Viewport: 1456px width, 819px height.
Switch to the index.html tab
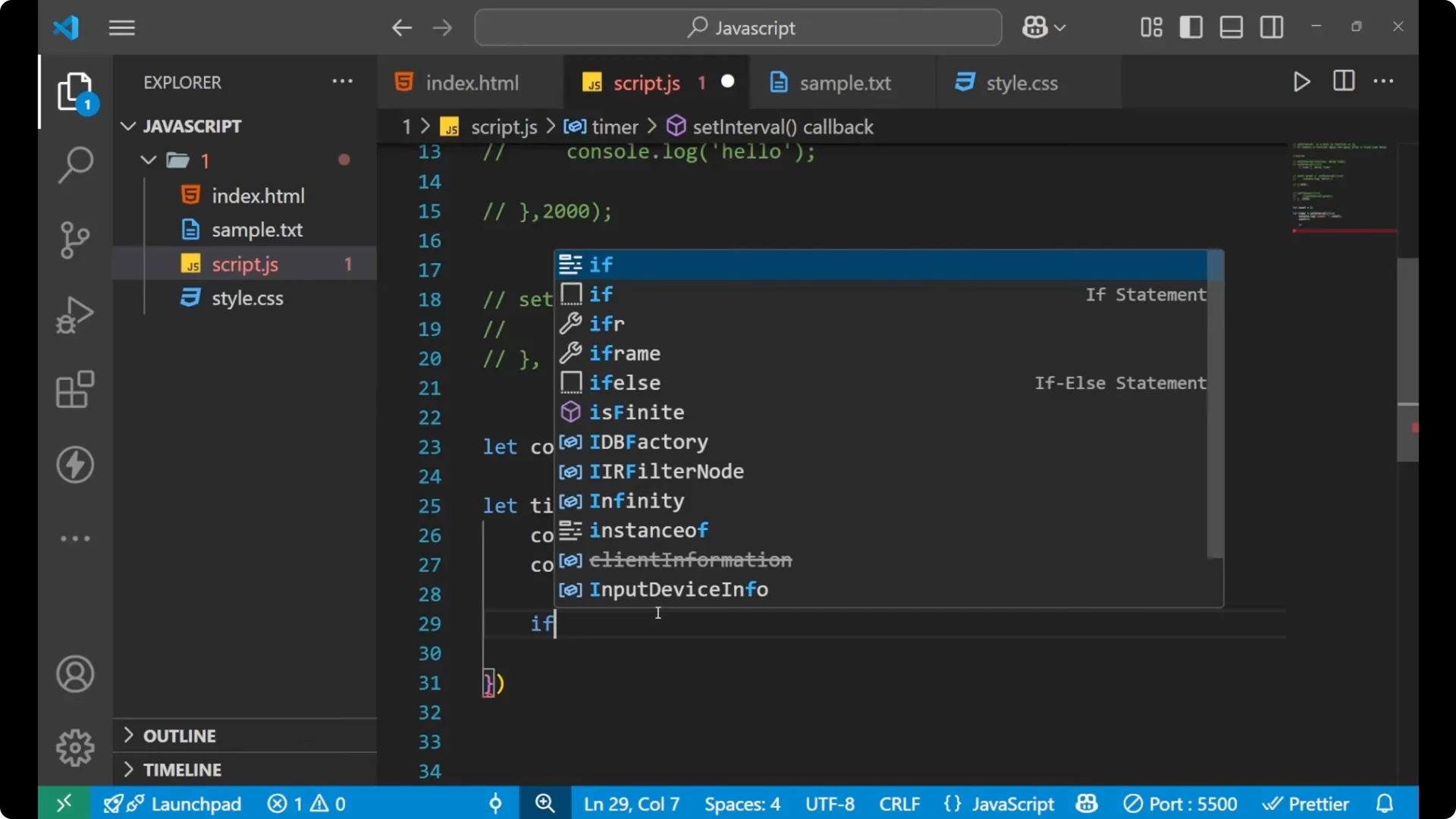[x=470, y=82]
